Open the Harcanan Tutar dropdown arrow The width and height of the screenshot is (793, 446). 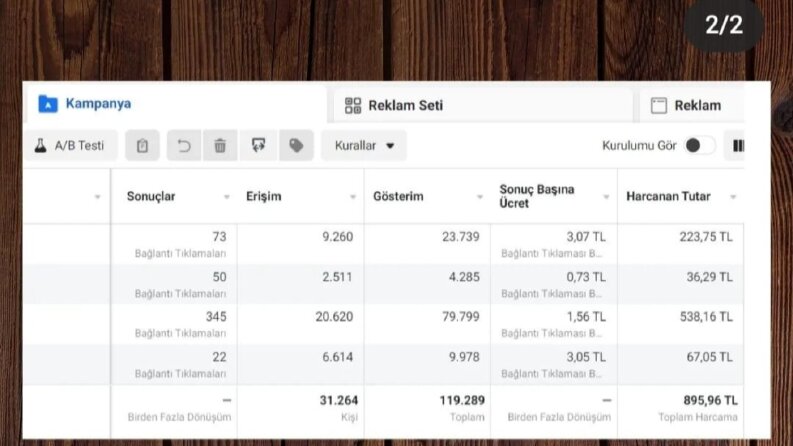tap(733, 197)
